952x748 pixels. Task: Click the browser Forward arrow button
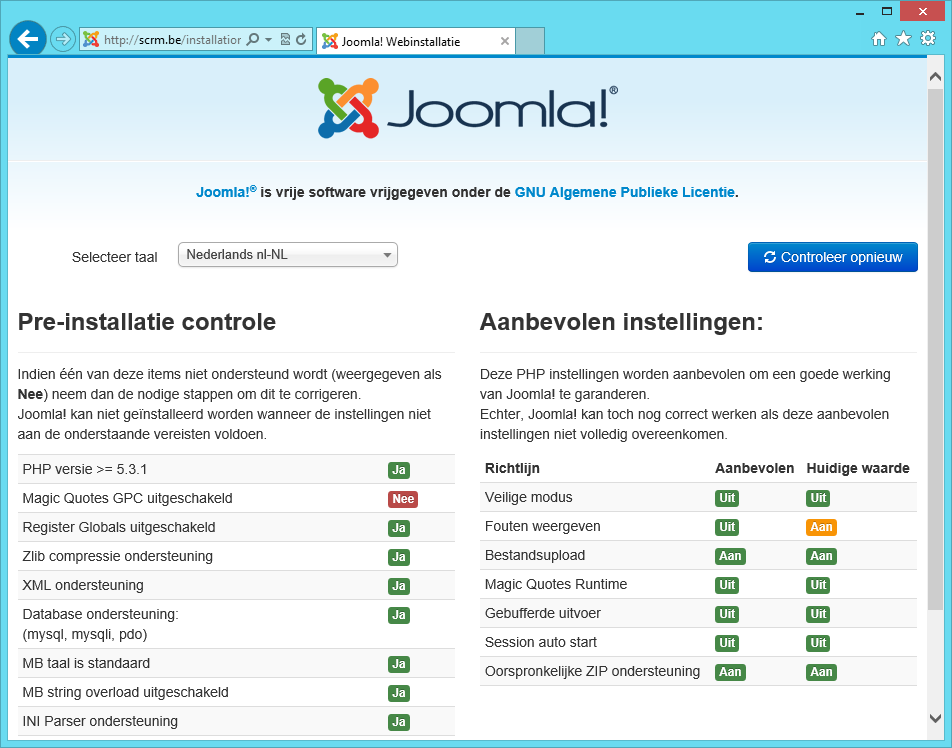pos(63,40)
